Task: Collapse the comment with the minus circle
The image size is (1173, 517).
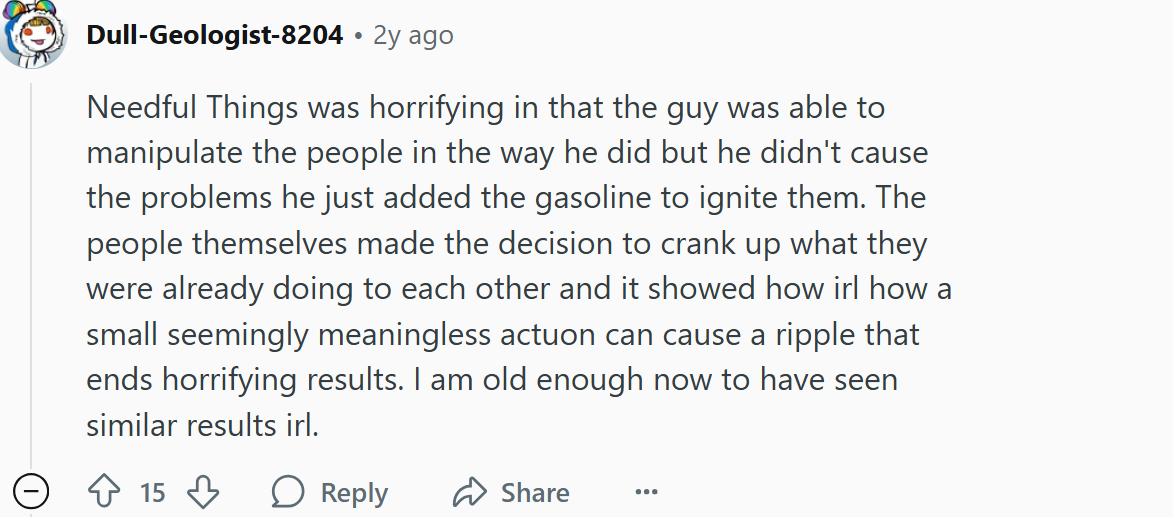Action: [32, 492]
